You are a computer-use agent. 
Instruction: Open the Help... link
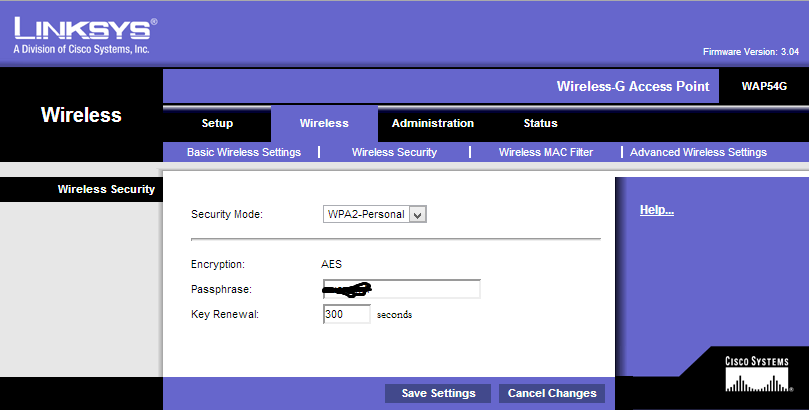tap(657, 210)
